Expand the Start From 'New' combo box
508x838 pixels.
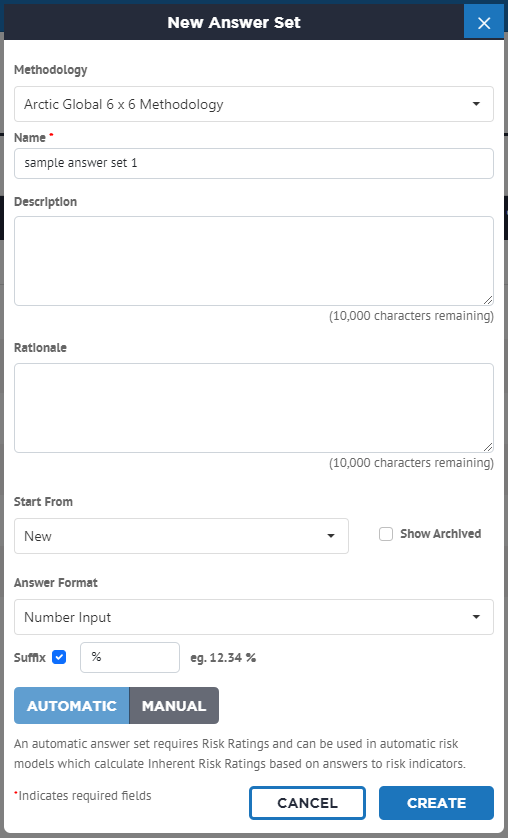[x=181, y=536]
